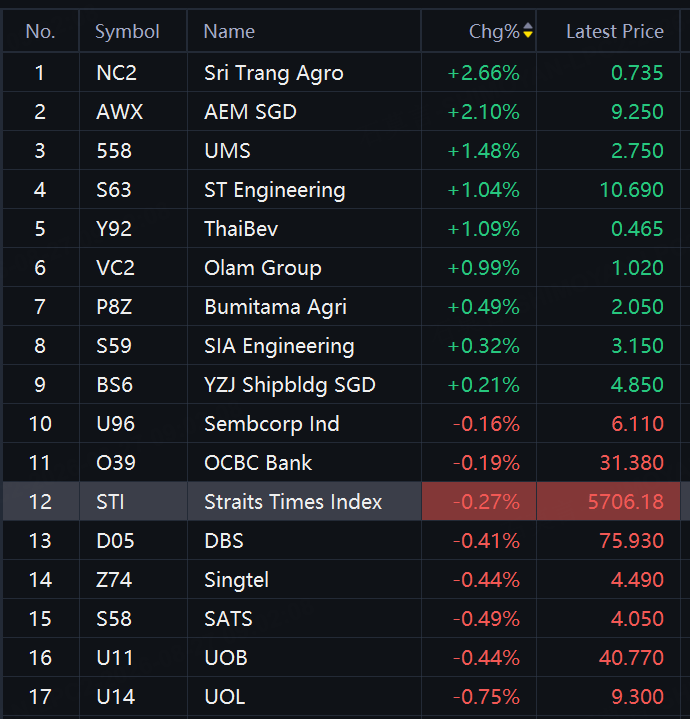Click the +2.10% change value
This screenshot has width=690, height=719.
tap(483, 112)
